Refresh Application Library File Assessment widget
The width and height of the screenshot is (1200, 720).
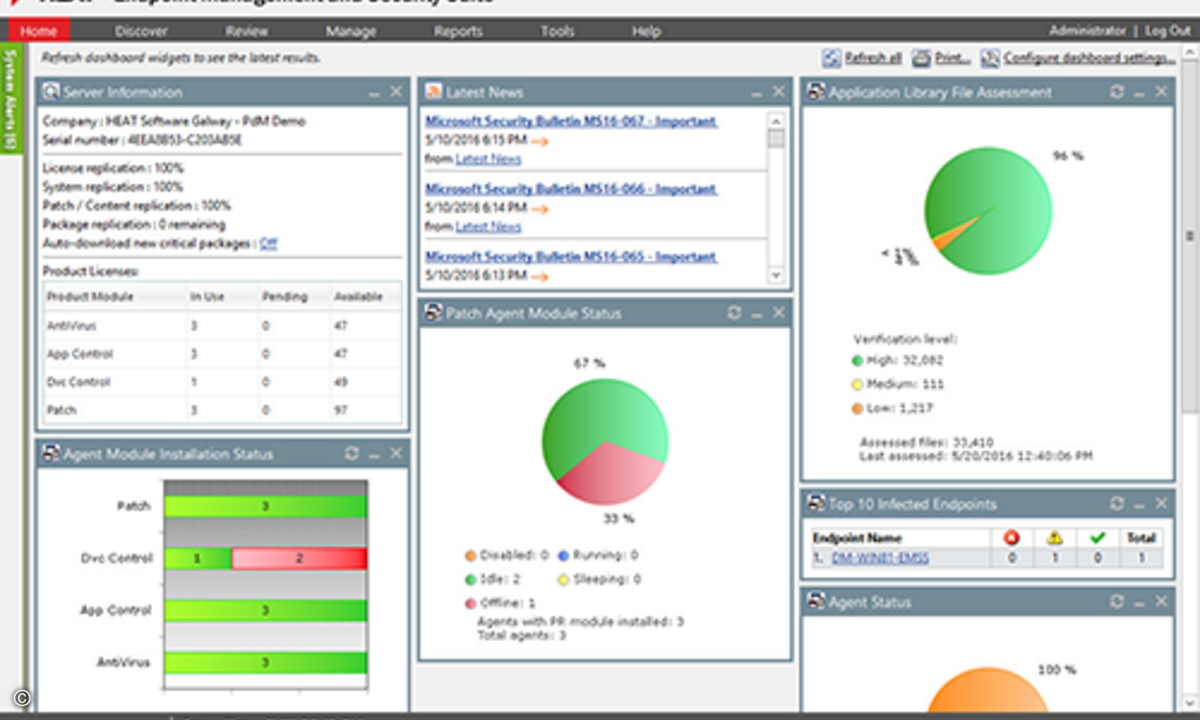[x=1117, y=92]
